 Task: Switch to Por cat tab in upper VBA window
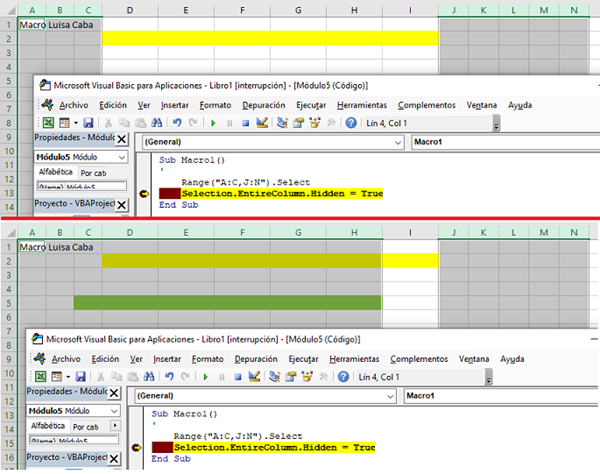[x=93, y=173]
